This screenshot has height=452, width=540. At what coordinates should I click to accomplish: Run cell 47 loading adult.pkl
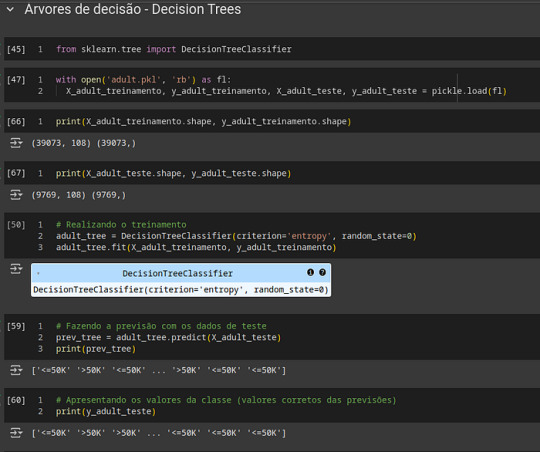[16, 80]
